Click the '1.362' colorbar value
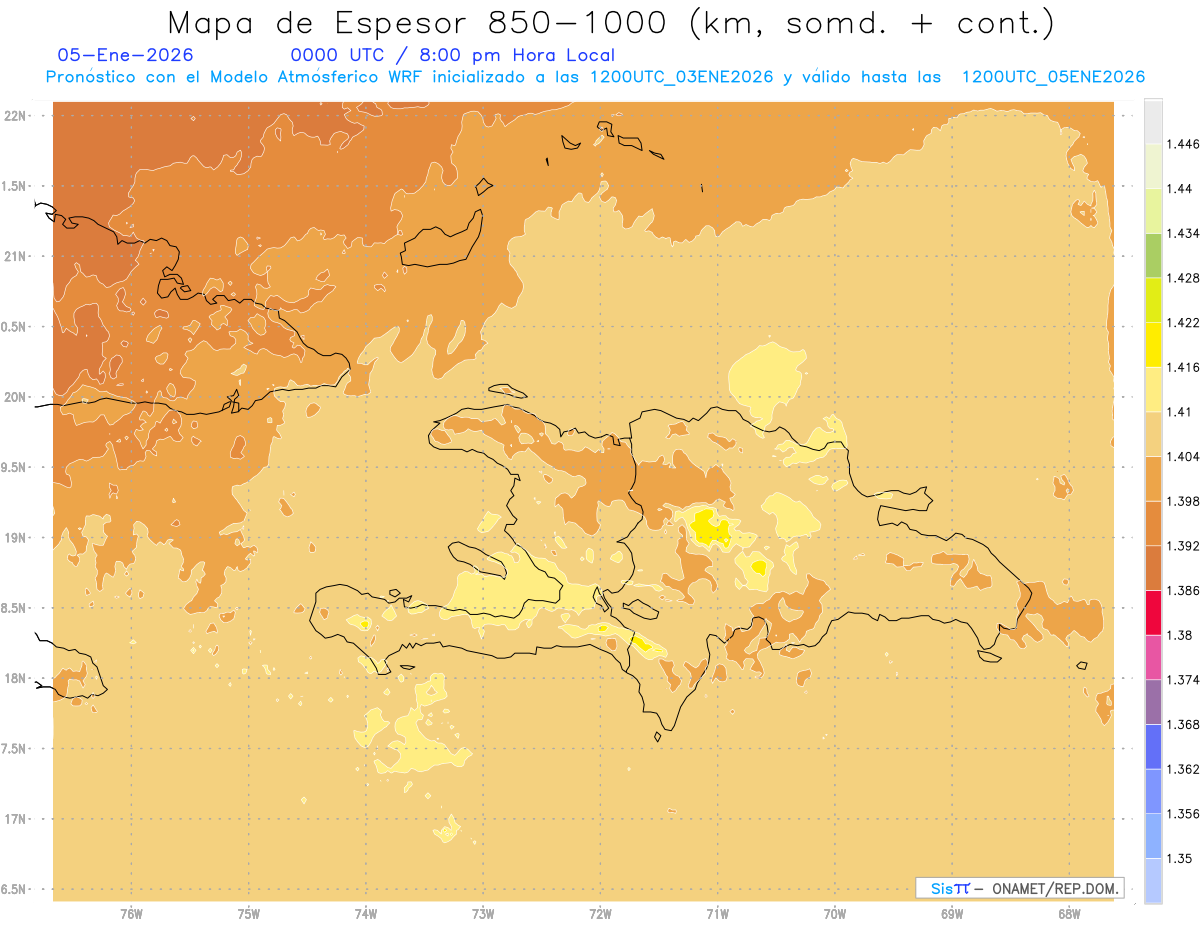The height and width of the screenshot is (927, 1200). (1183, 769)
